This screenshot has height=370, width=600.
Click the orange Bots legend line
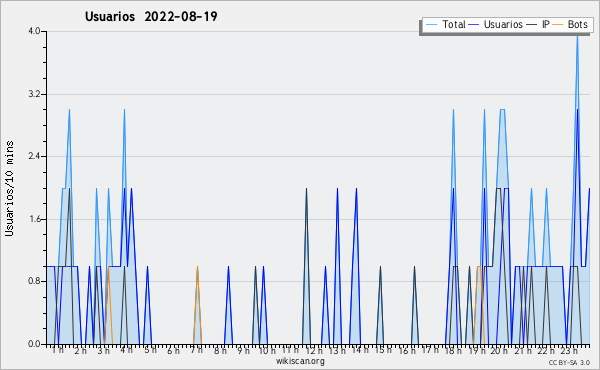coord(558,25)
